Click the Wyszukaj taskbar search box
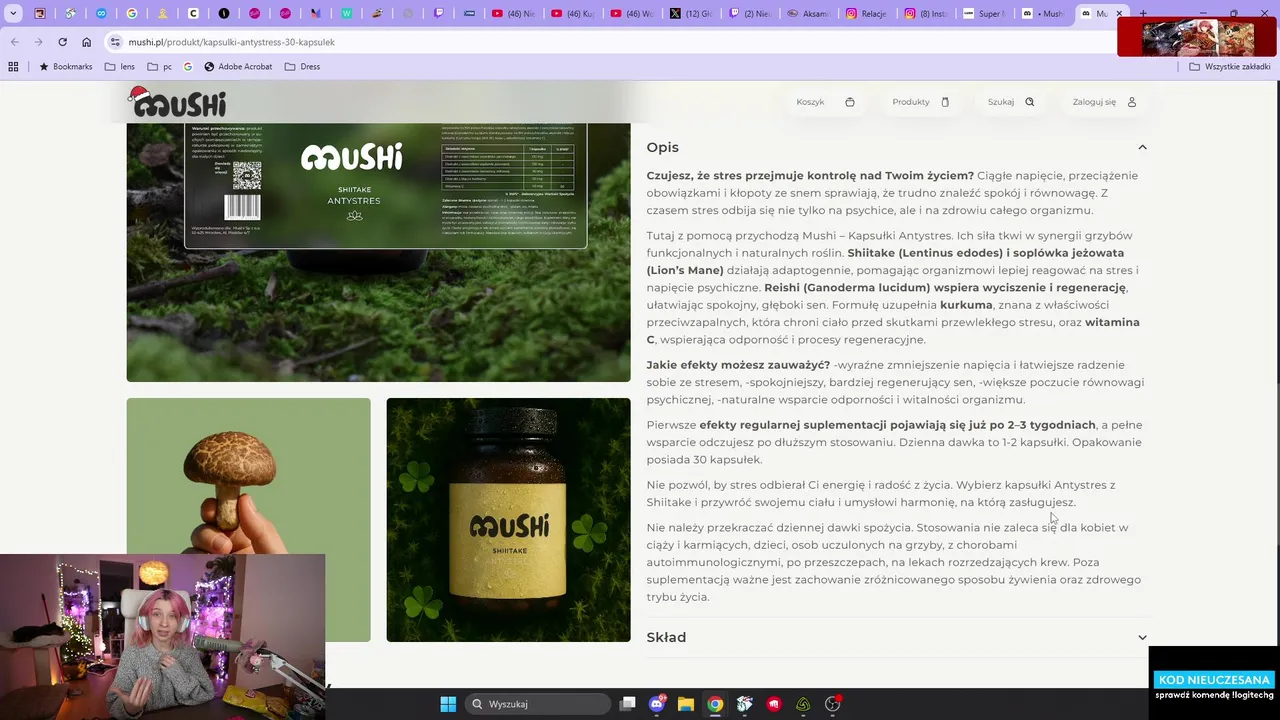Screen dimensions: 1280x720 (539, 704)
